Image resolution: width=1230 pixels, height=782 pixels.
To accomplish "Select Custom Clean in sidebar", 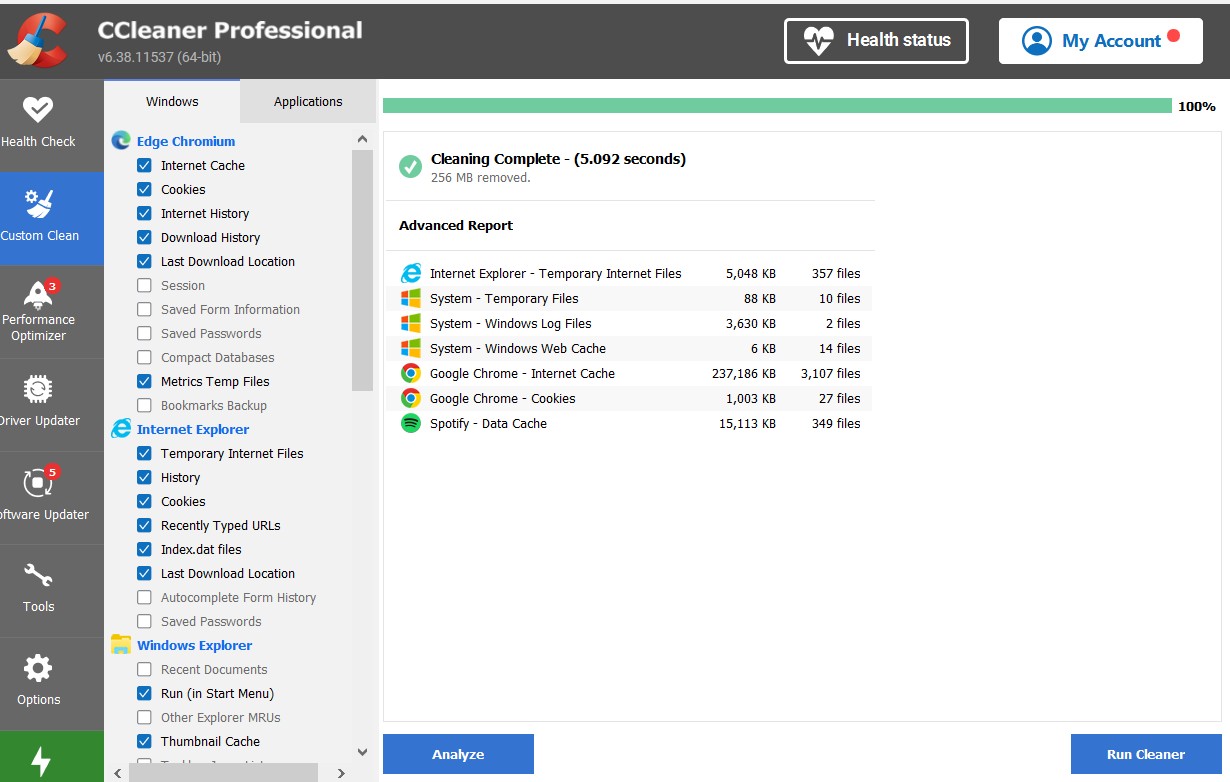I will [x=40, y=217].
